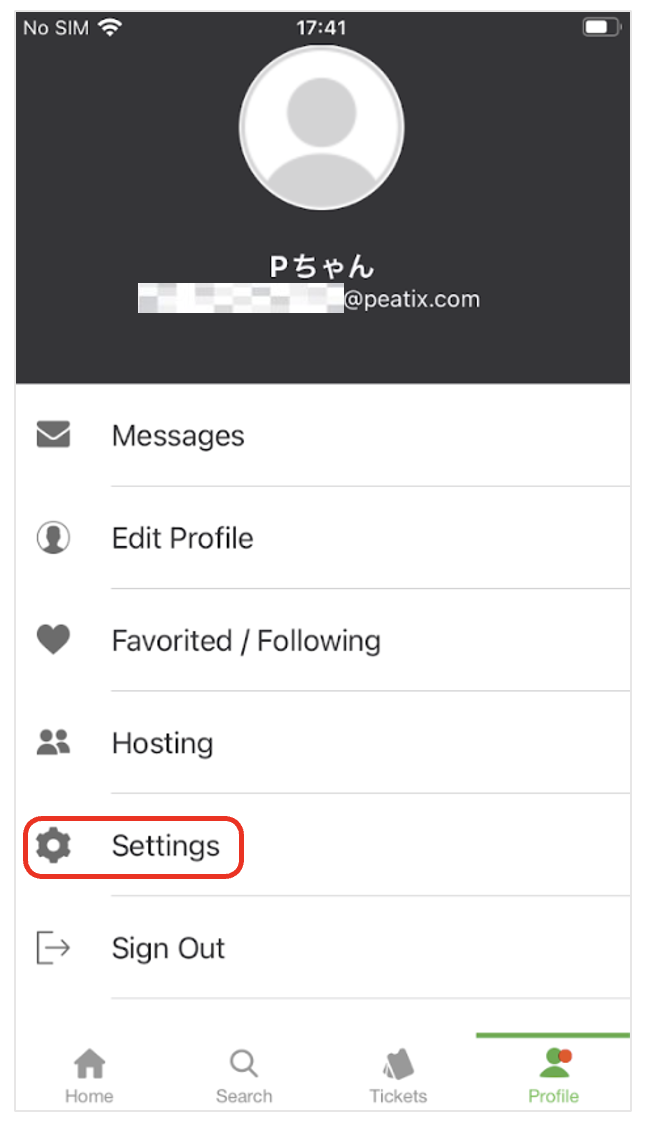Open Messages from the menu

tap(178, 434)
